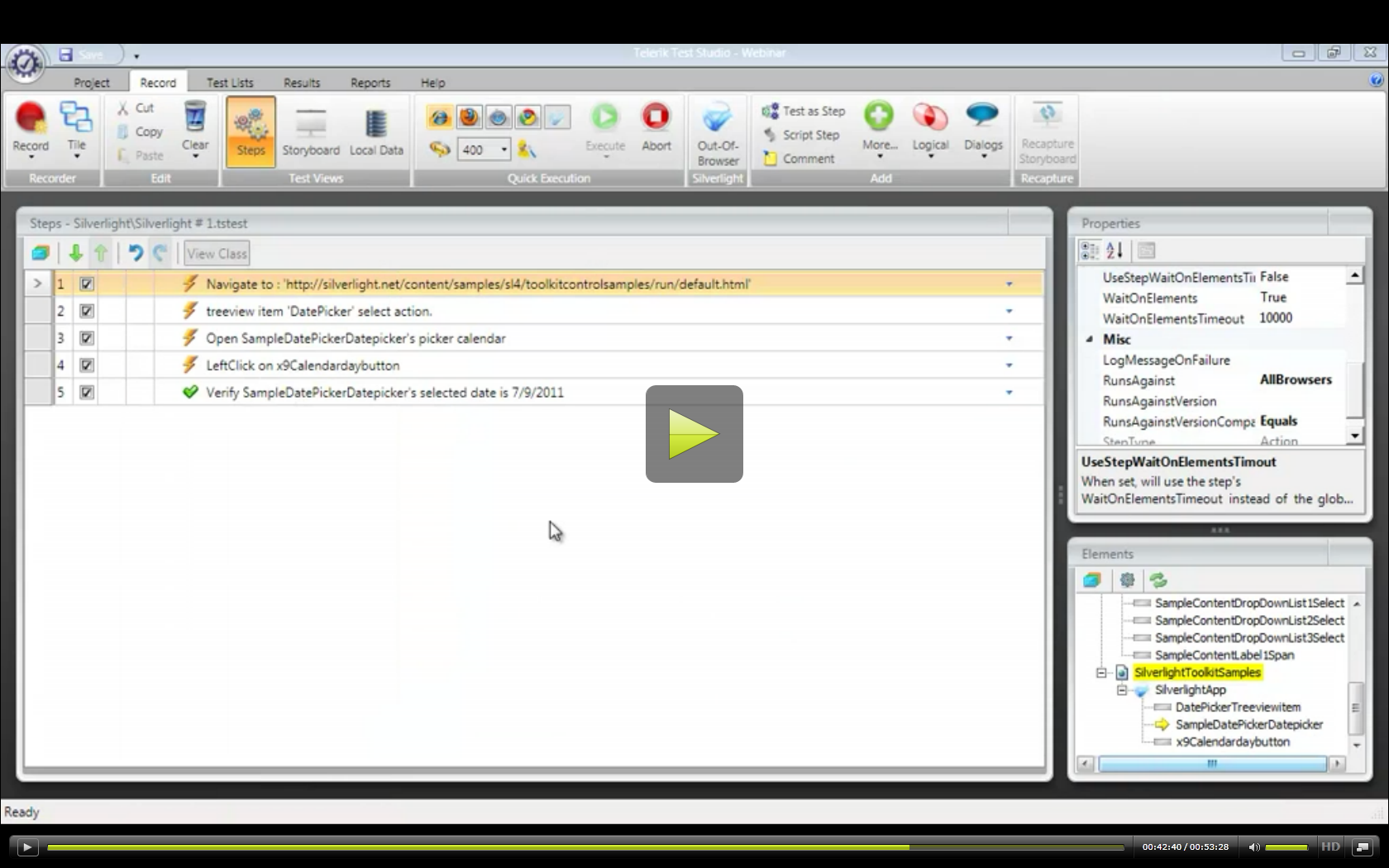Expand the dropdown arrow for the Navigate step
The width and height of the screenshot is (1389, 868).
click(x=1009, y=284)
